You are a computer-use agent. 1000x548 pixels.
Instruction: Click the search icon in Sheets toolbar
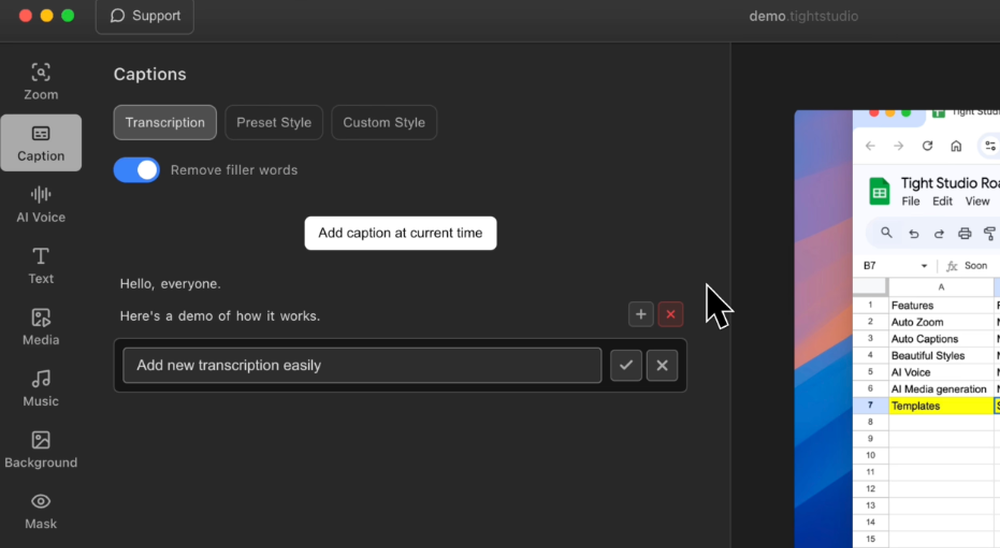(886, 233)
